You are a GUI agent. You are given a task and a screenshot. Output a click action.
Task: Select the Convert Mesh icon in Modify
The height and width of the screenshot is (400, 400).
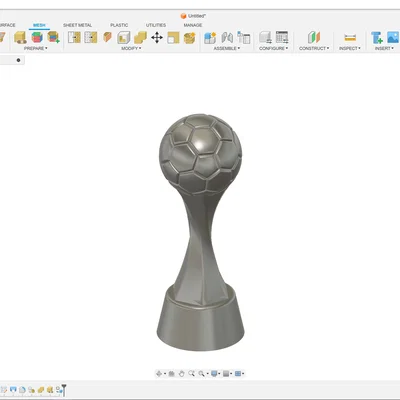coord(190,37)
